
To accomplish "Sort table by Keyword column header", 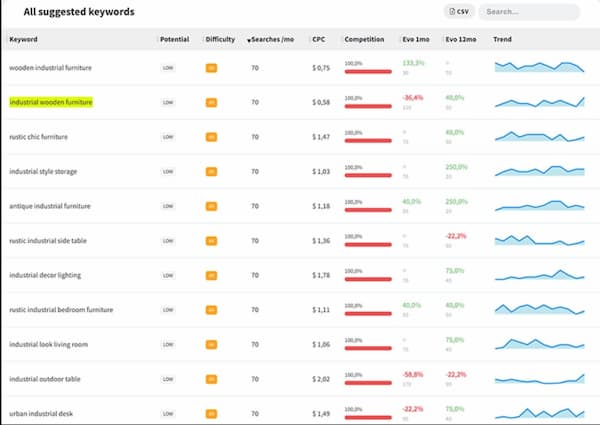I will 23,39.
